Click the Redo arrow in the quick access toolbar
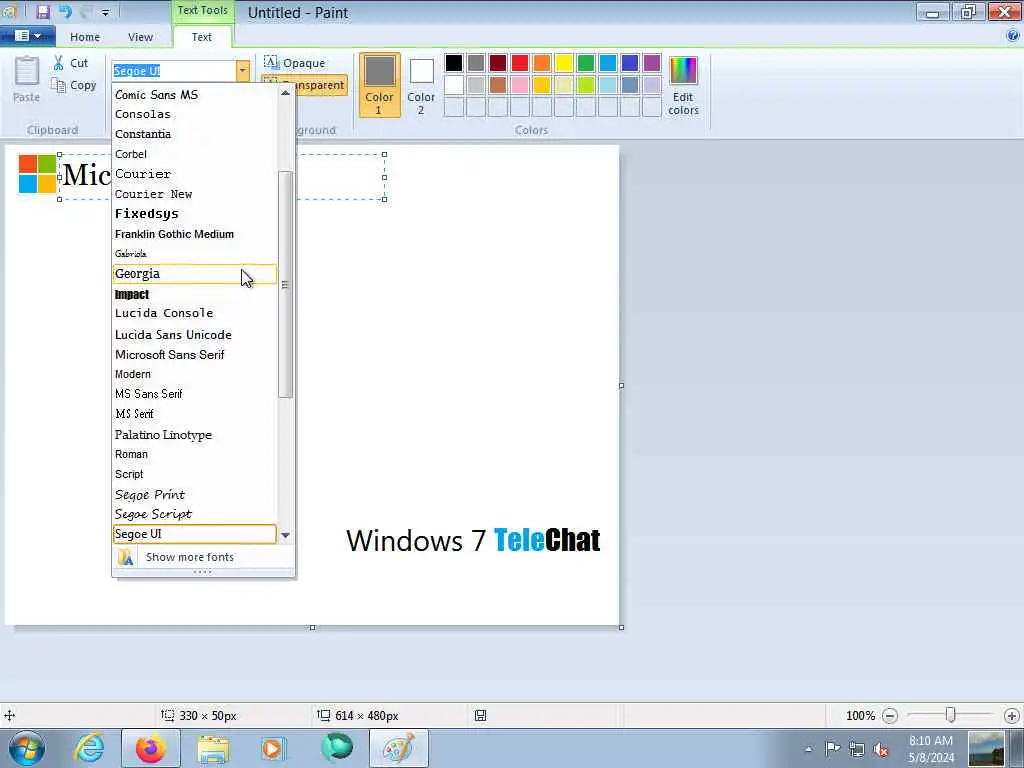This screenshot has width=1024, height=768. (86, 12)
